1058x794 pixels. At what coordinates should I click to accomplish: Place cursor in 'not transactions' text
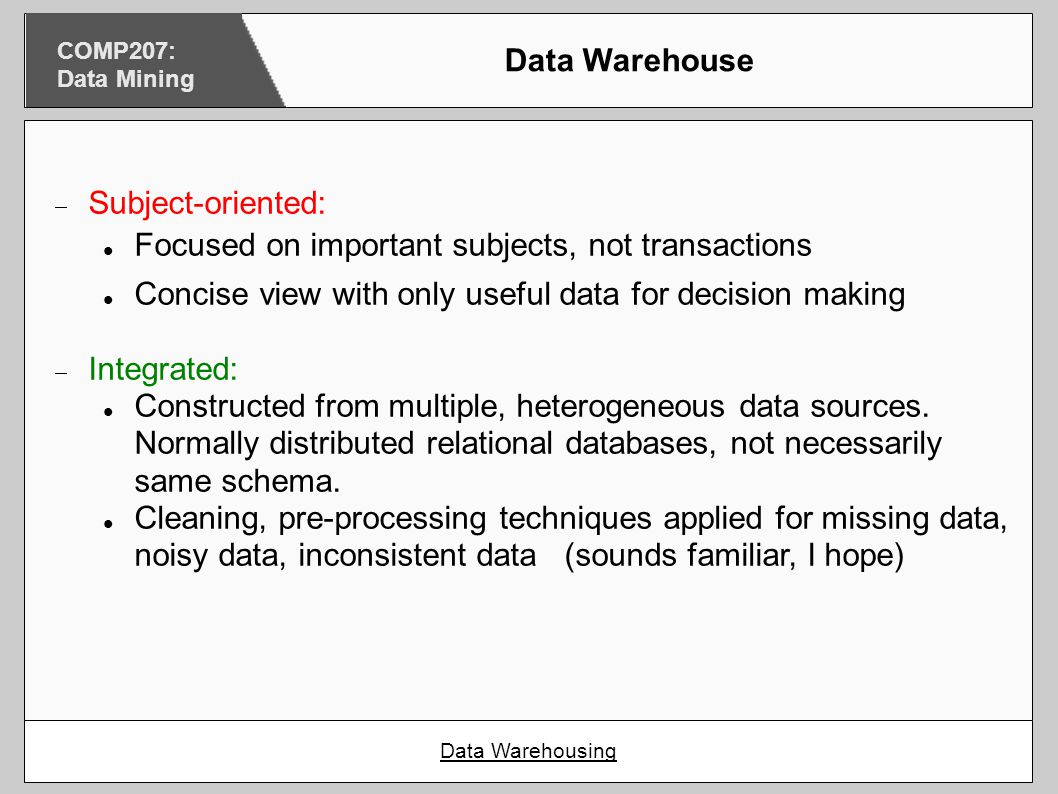tap(700, 245)
